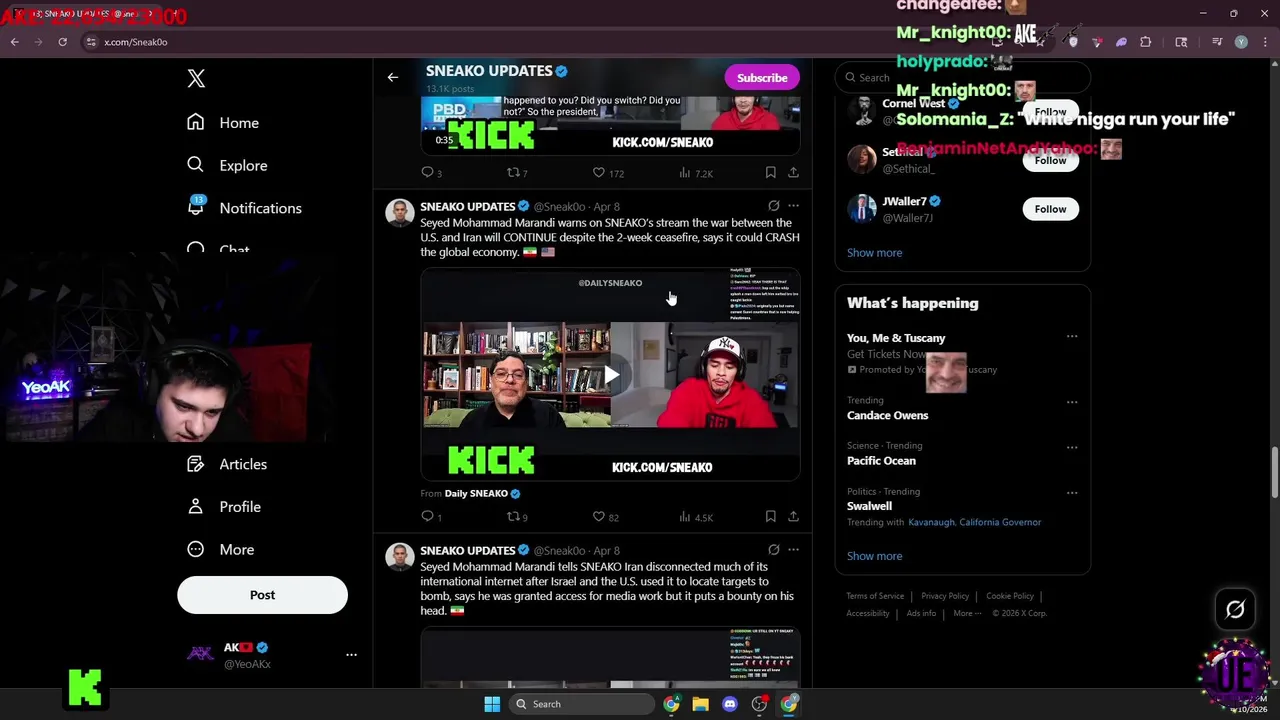Image resolution: width=1280 pixels, height=720 pixels.
Task: Click the X search field
Action: point(962,77)
